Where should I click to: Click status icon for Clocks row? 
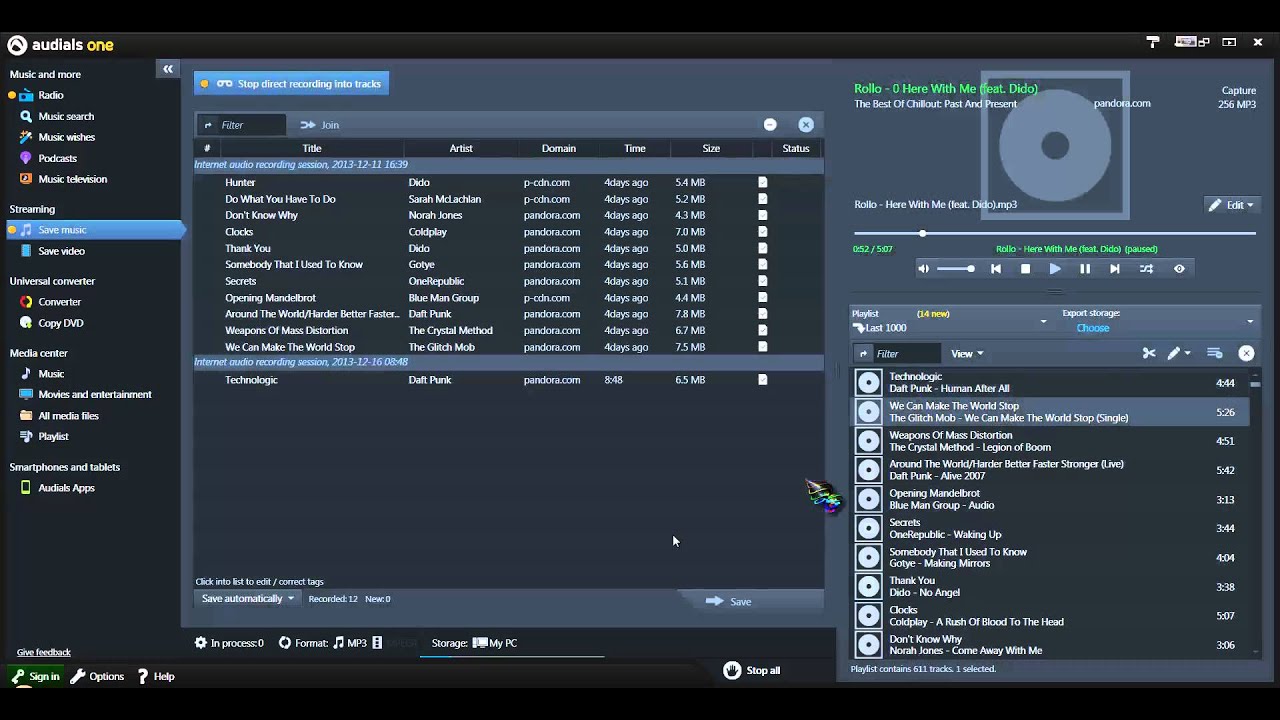(763, 232)
